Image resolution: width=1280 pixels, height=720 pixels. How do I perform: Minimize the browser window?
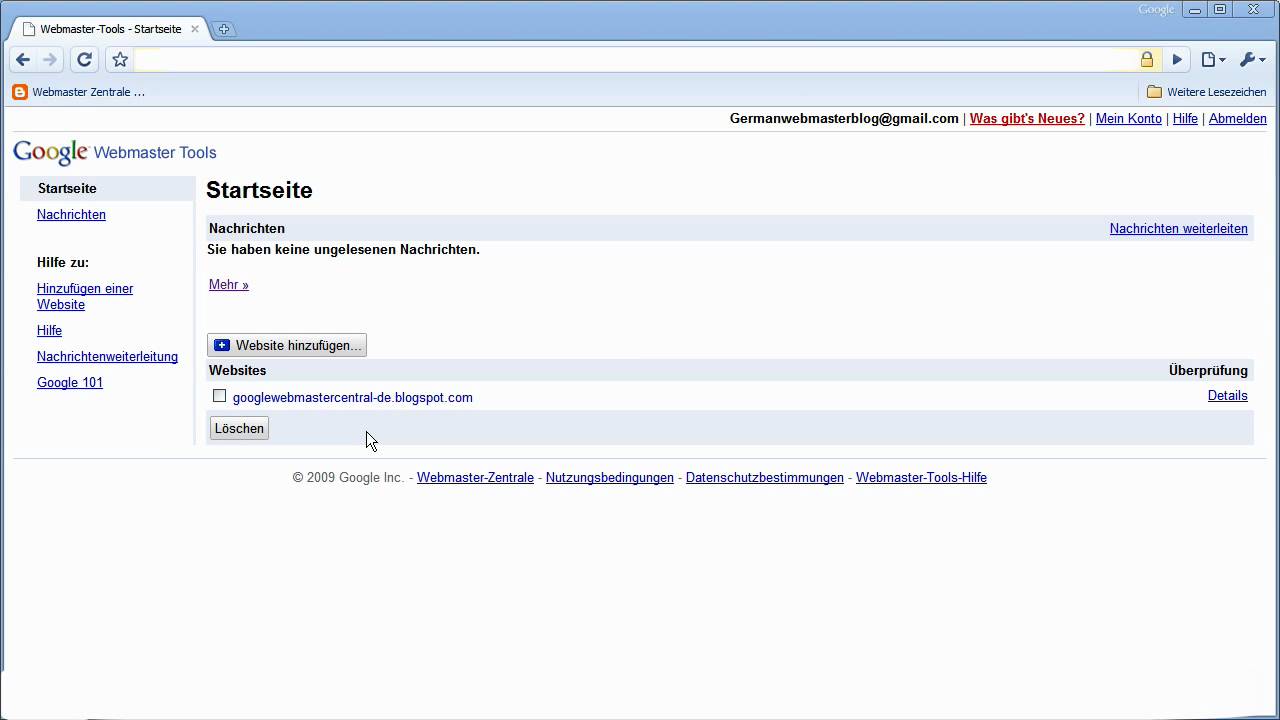(x=1195, y=10)
